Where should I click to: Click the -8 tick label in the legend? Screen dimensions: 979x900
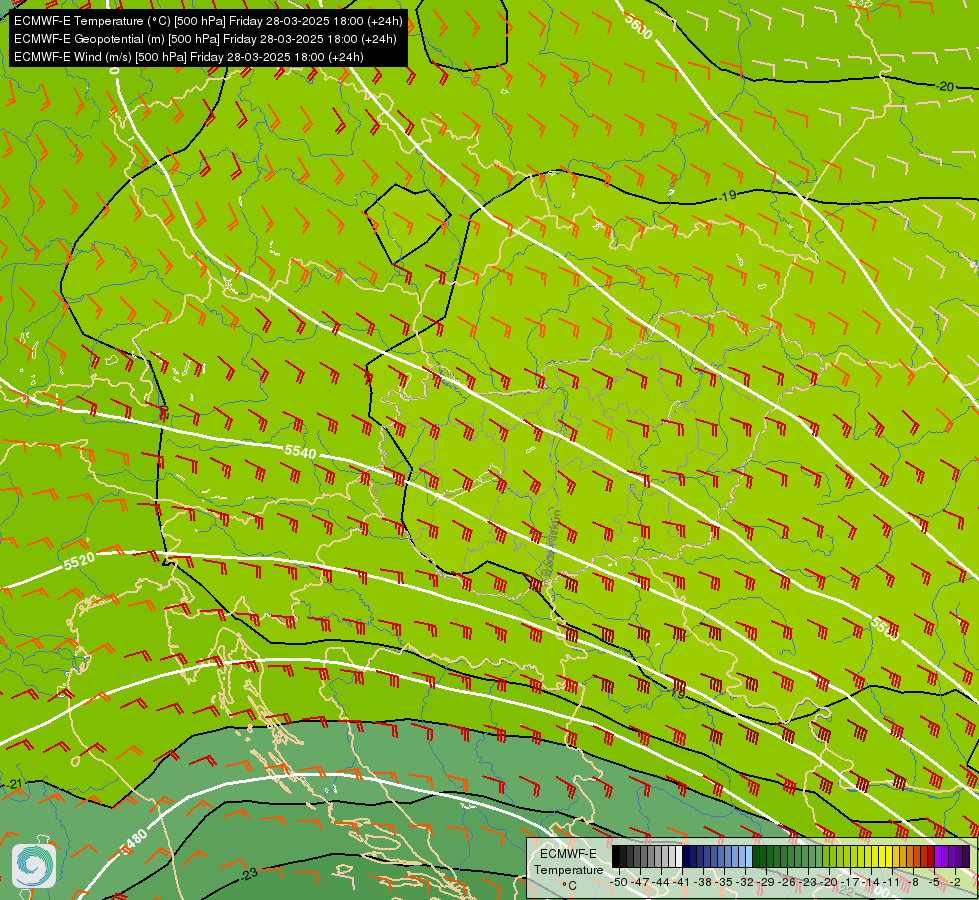913,882
